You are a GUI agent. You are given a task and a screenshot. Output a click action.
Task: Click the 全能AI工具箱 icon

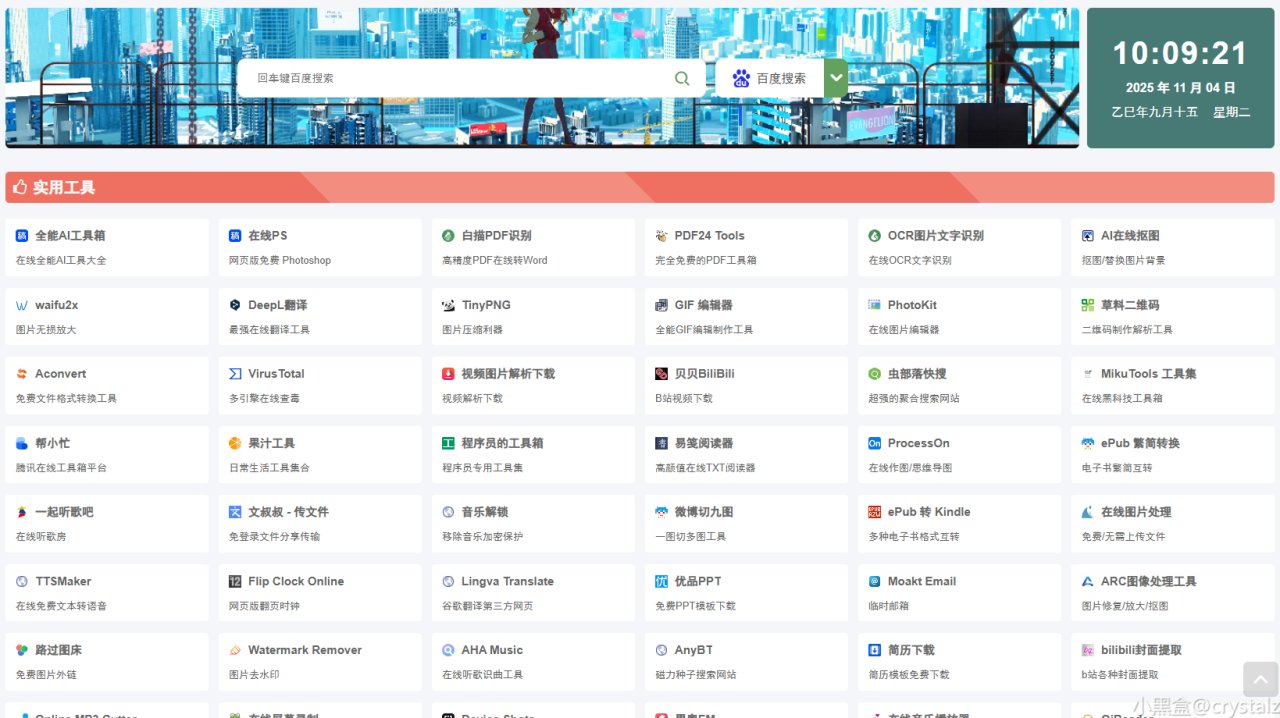(22, 236)
